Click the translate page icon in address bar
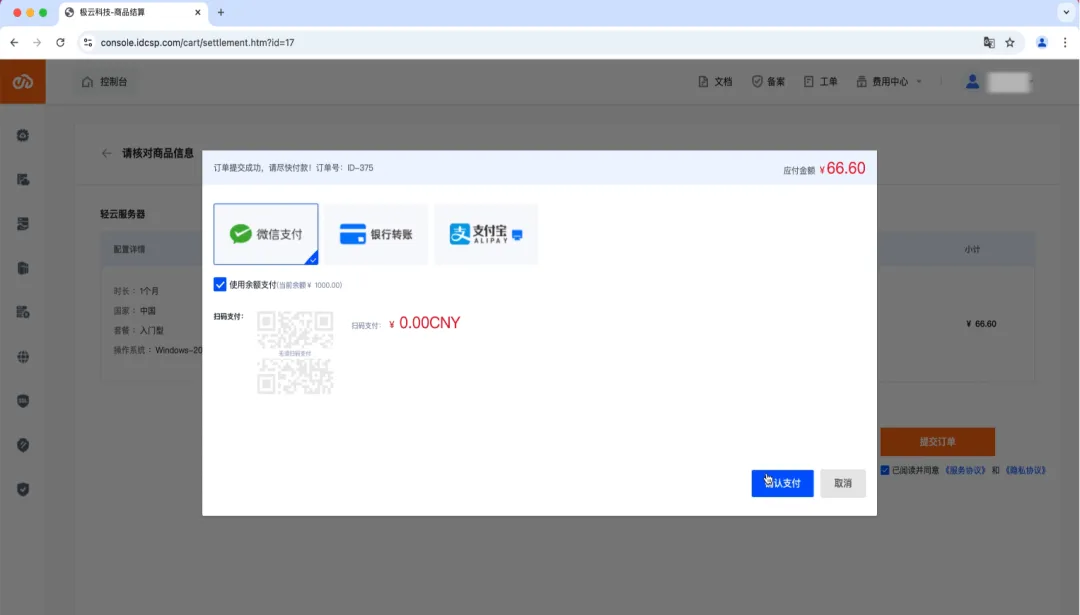The width and height of the screenshot is (1080, 615). click(x=989, y=43)
